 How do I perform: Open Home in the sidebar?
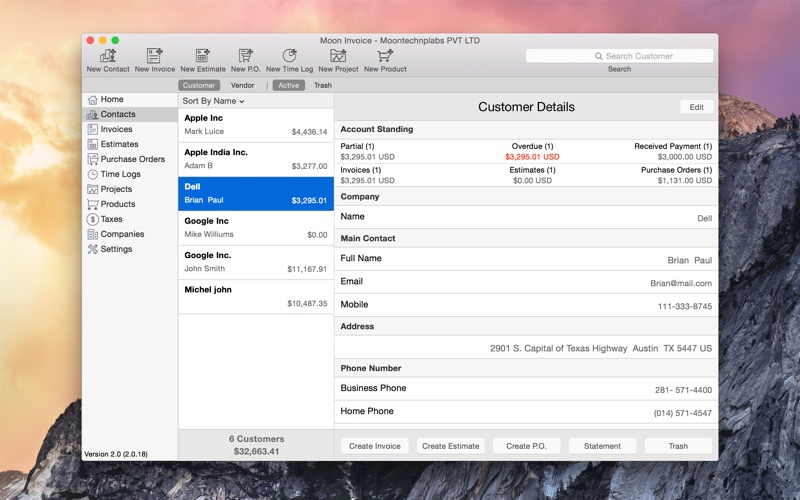tap(130, 99)
